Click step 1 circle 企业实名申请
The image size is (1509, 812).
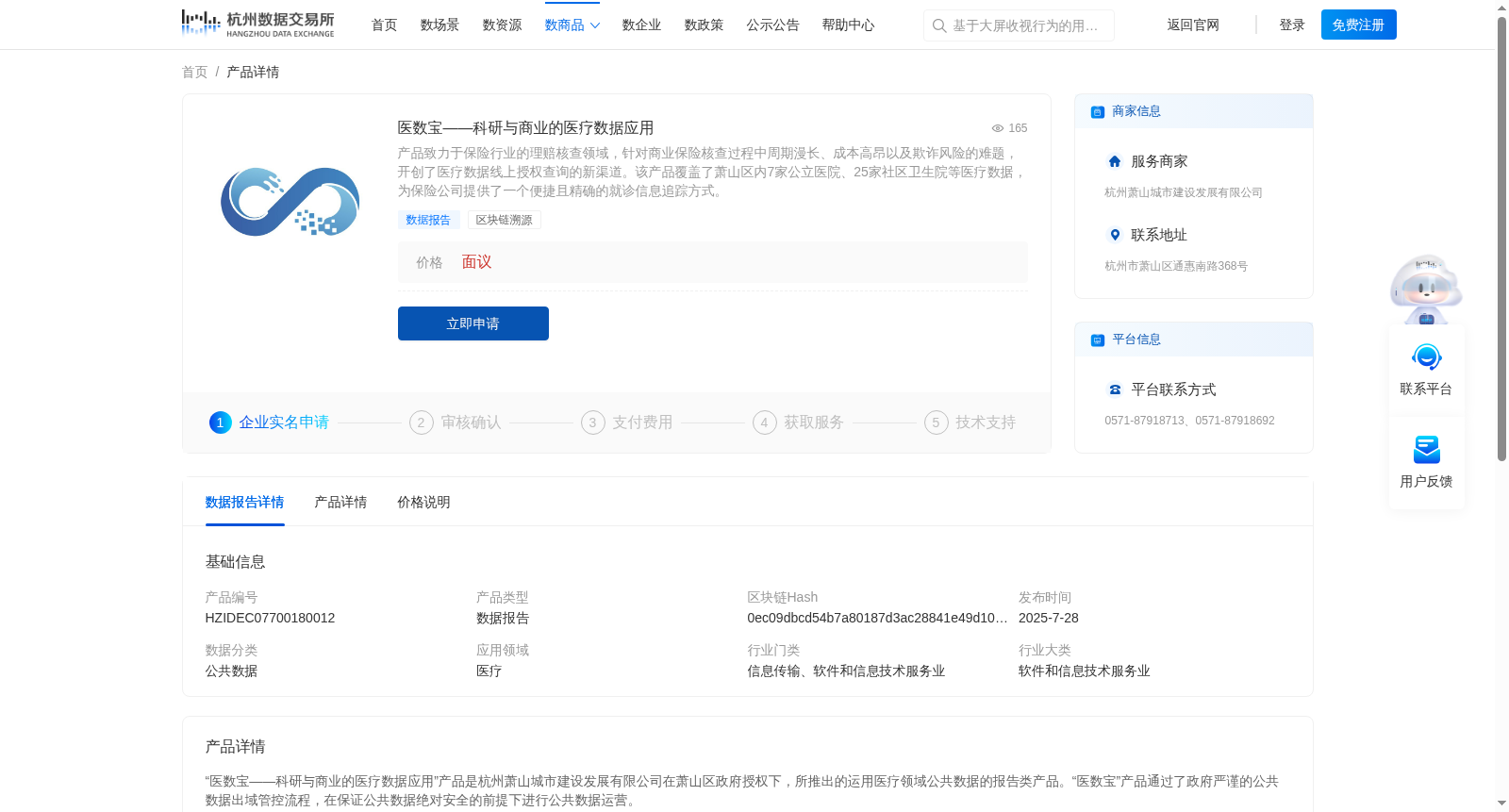tap(220, 423)
